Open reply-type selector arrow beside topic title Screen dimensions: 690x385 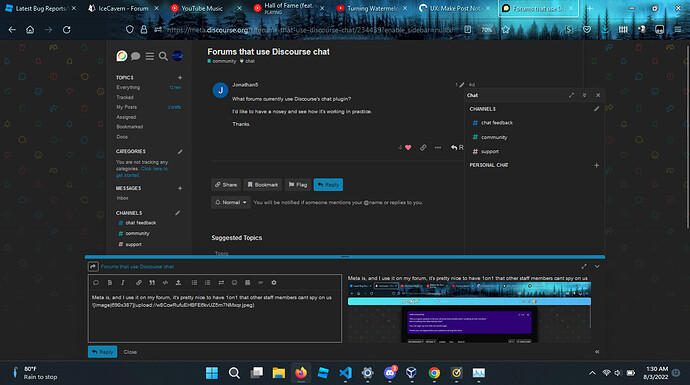pos(93,266)
